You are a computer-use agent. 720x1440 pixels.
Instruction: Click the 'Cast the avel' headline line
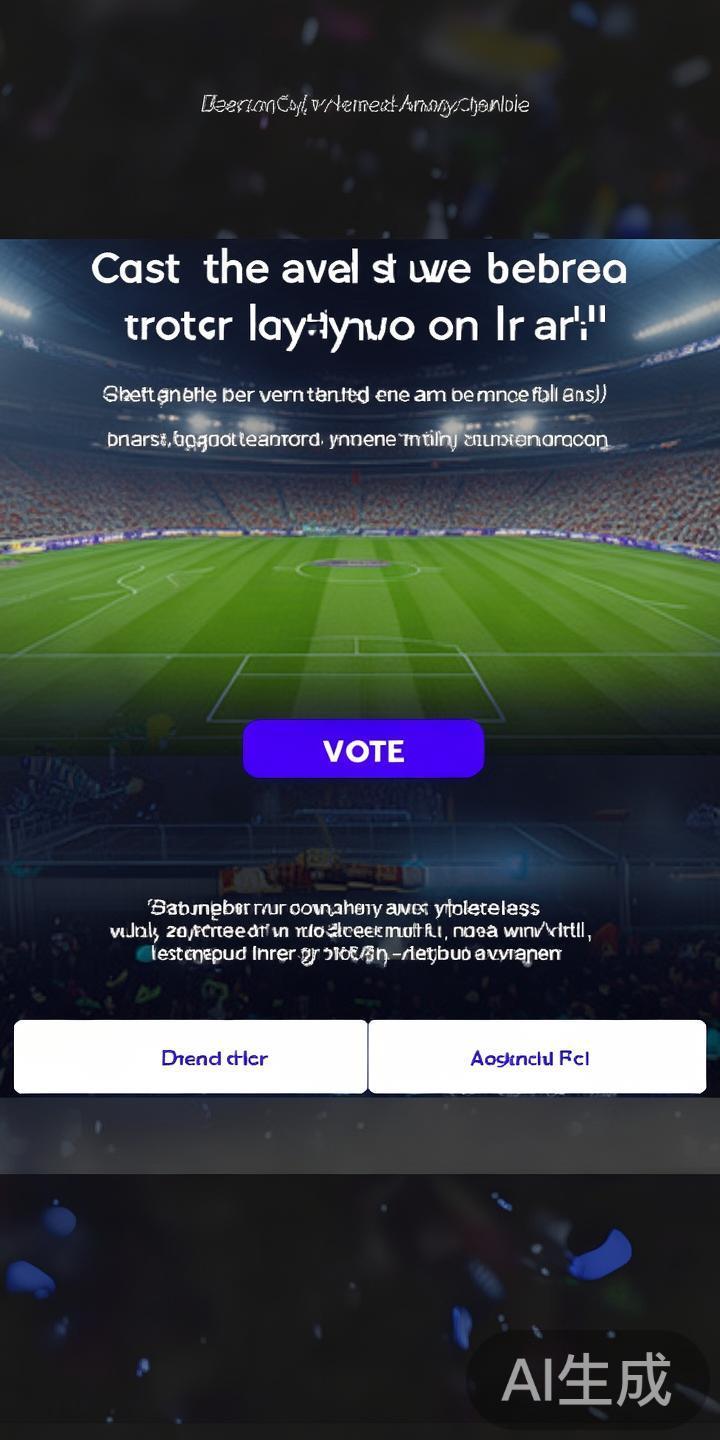pyautogui.click(x=359, y=268)
